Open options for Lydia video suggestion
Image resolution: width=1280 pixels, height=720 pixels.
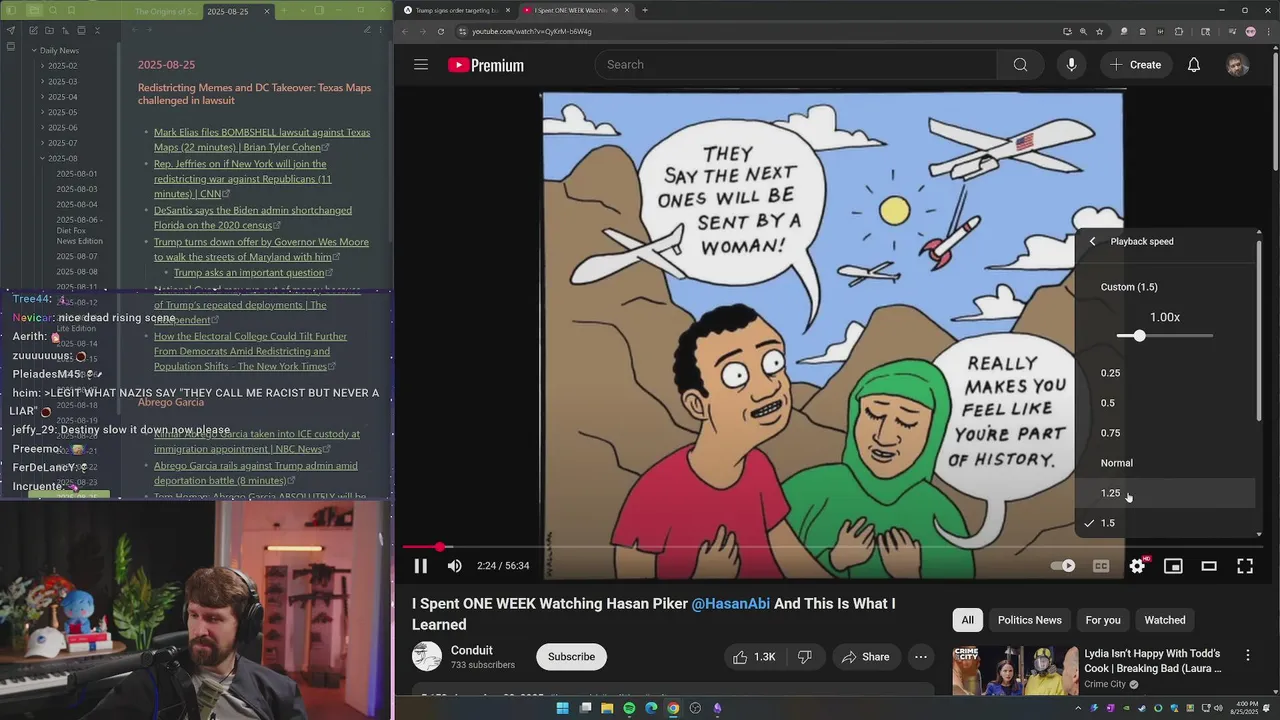pos(1247,655)
